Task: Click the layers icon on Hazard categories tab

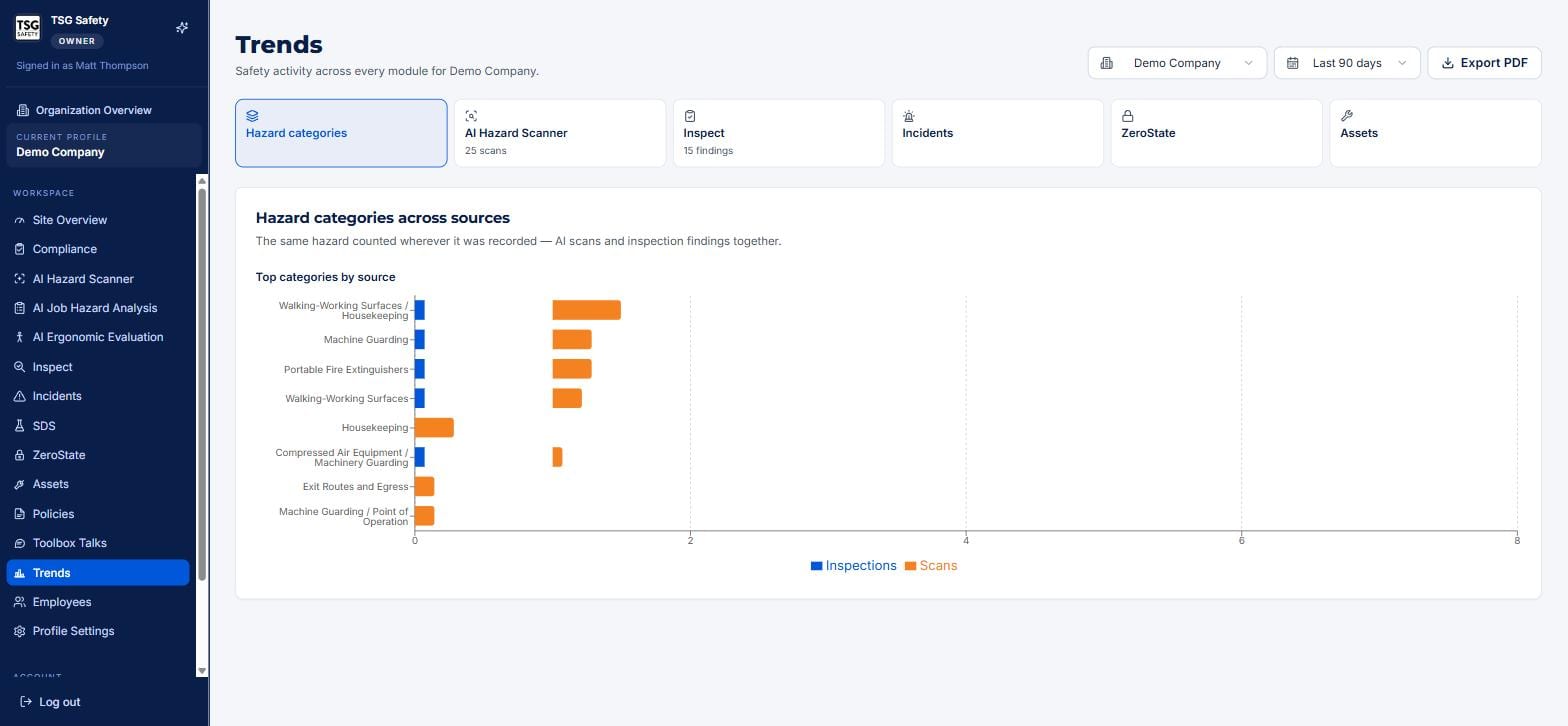Action: (252, 116)
